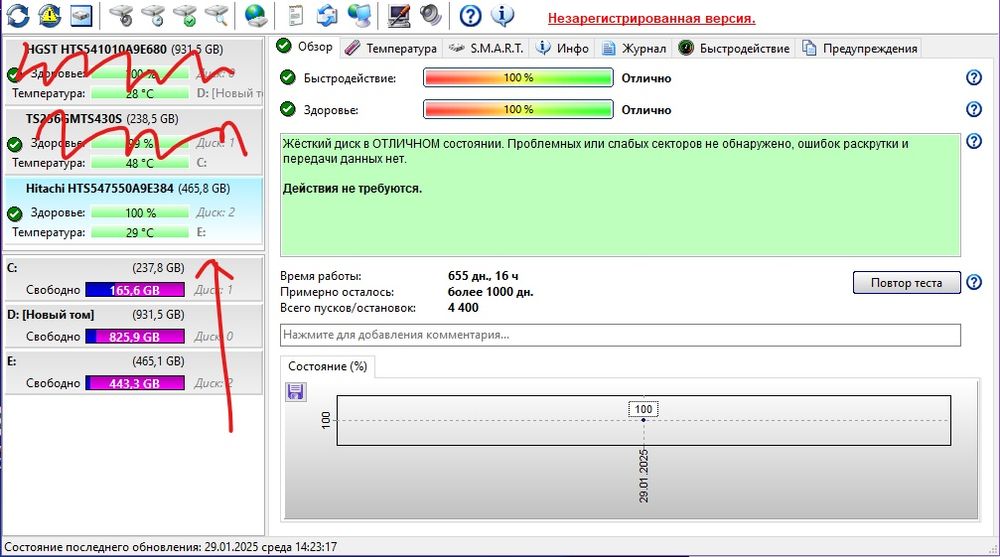This screenshot has width=1000, height=557.
Task: Select the TS256GMTS430S disk entry
Action: 133,141
